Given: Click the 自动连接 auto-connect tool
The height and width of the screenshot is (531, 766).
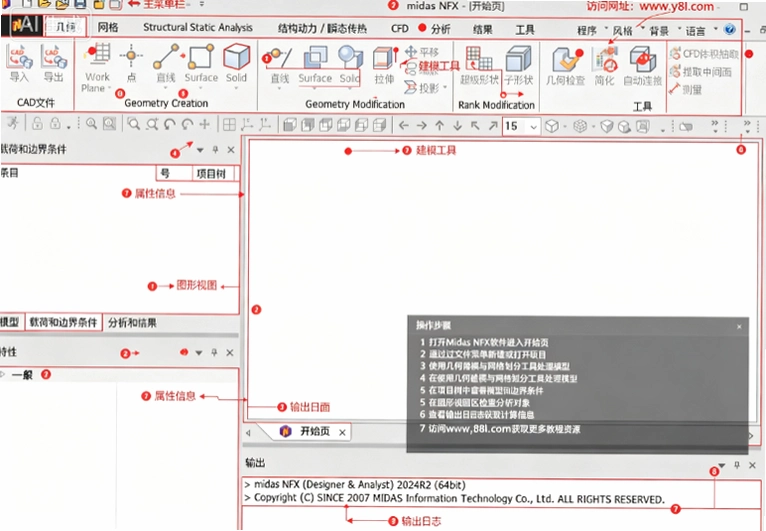Looking at the screenshot, I should click(x=642, y=66).
